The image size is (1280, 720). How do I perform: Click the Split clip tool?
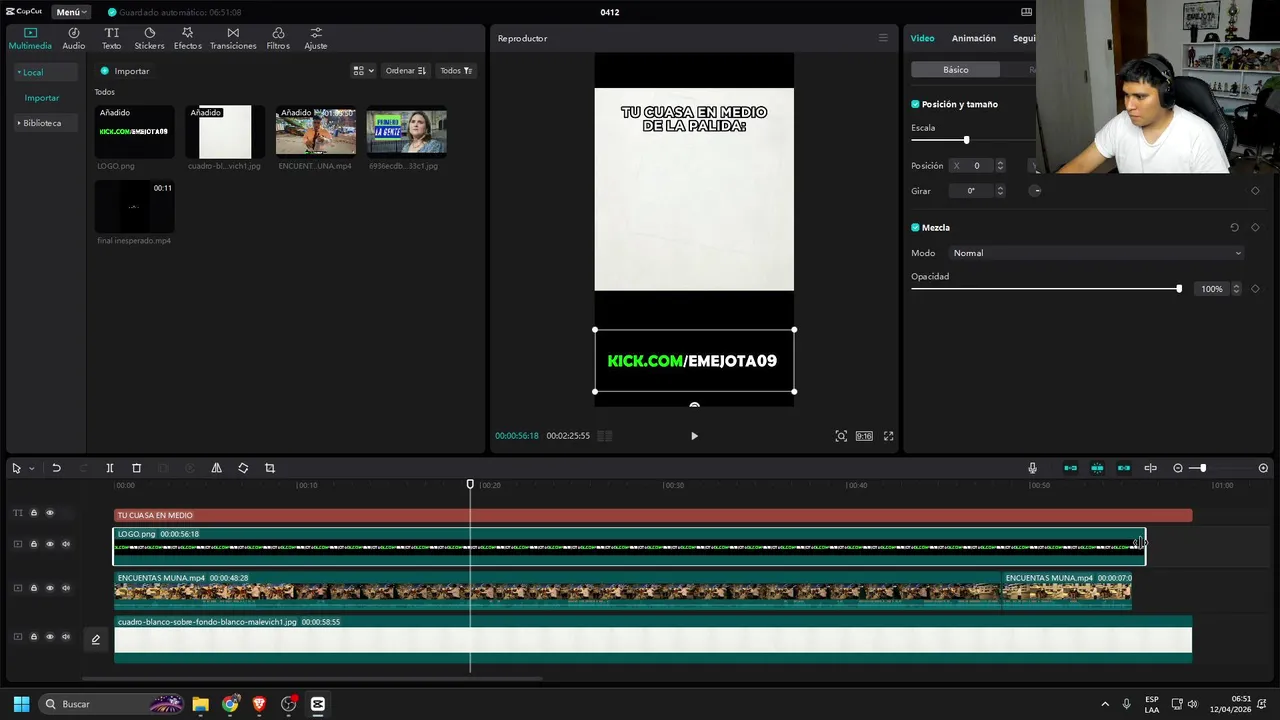(x=110, y=468)
